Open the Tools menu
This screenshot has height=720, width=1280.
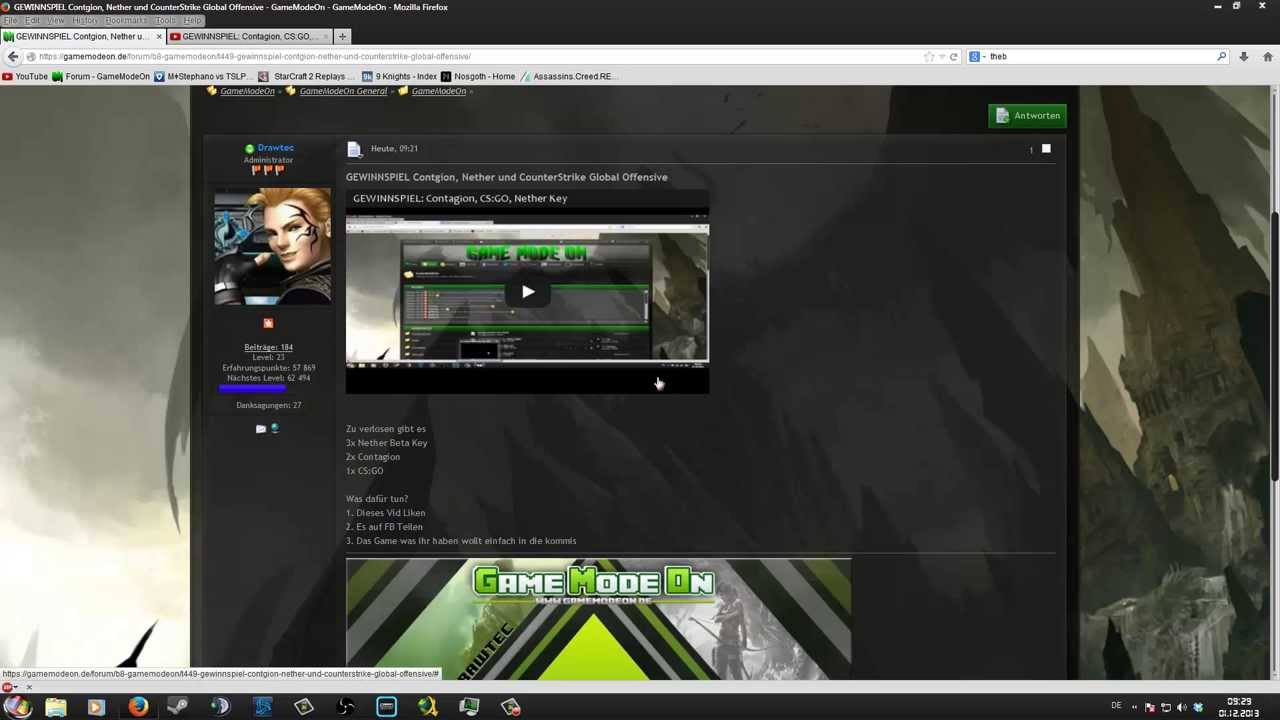coord(165,20)
